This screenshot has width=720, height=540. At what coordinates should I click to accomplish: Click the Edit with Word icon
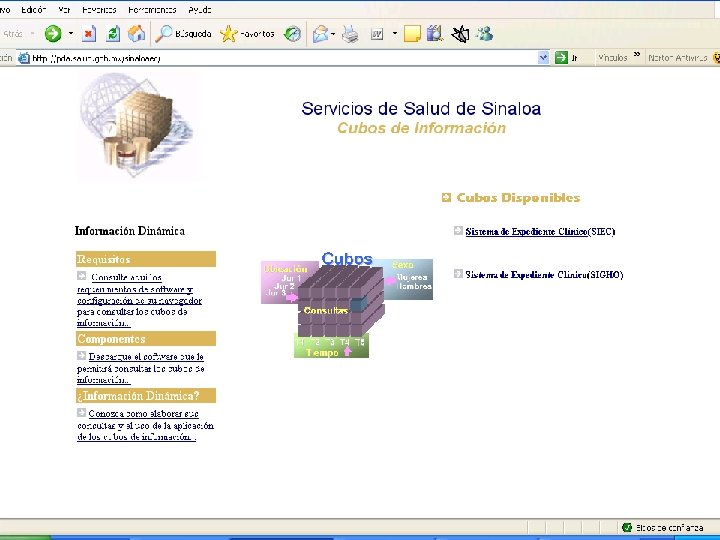pos(377,34)
